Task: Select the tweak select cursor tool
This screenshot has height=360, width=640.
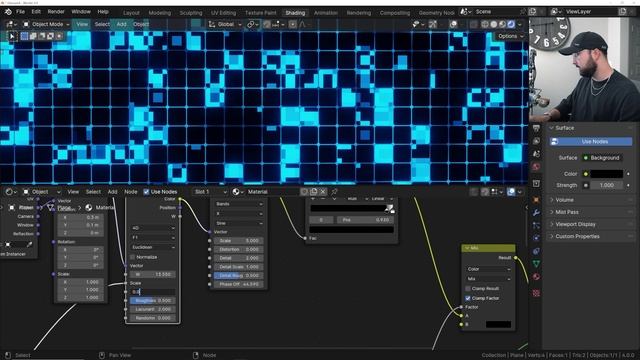Action: [x=12, y=36]
